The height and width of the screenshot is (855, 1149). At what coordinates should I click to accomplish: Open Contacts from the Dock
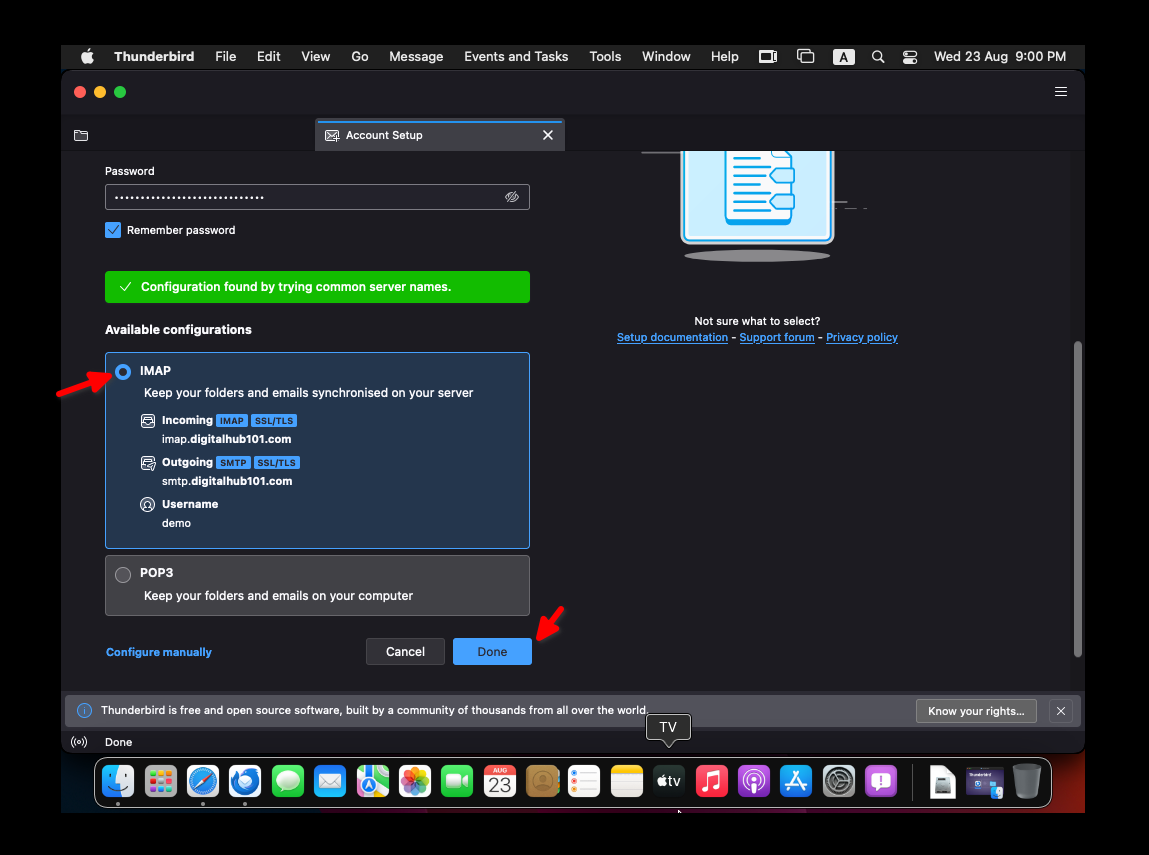click(x=542, y=781)
